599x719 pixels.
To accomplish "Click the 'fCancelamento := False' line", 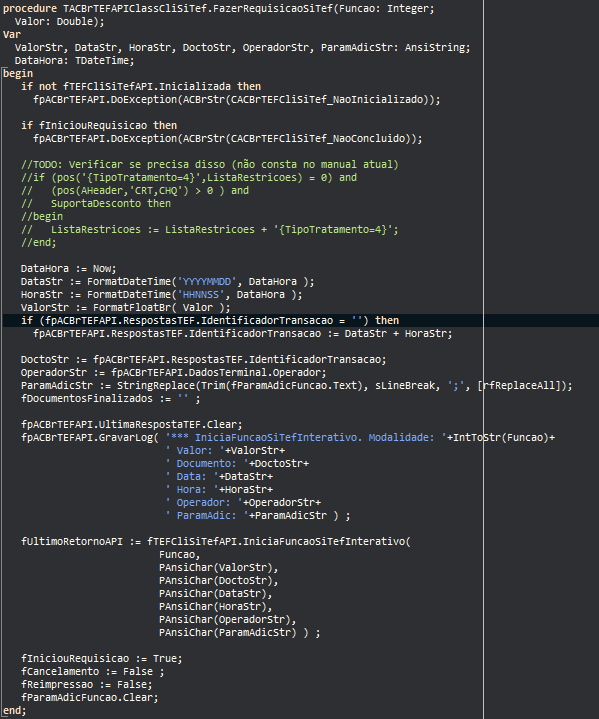I will [92, 671].
